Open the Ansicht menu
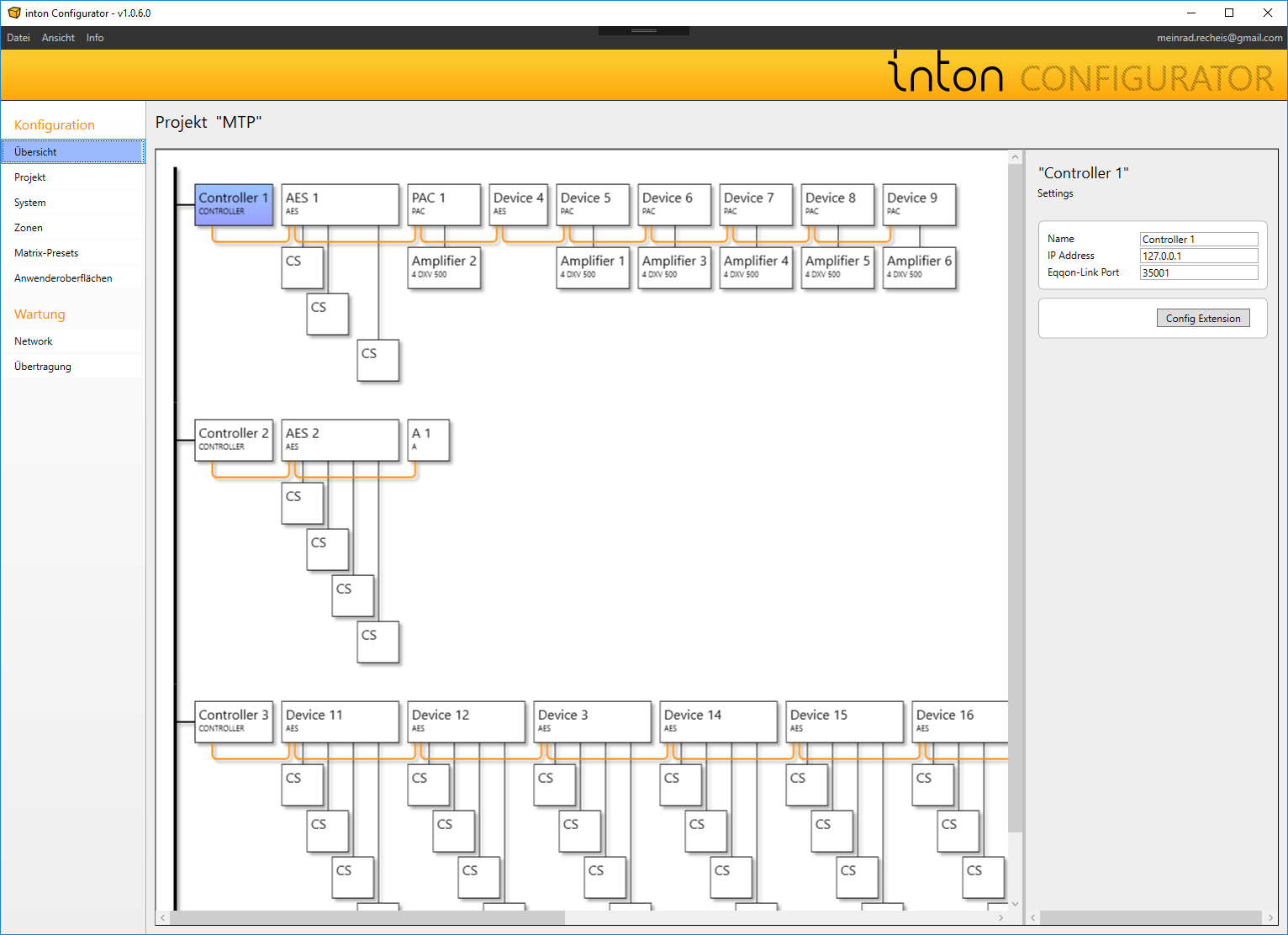The height and width of the screenshot is (935, 1288). [58, 38]
